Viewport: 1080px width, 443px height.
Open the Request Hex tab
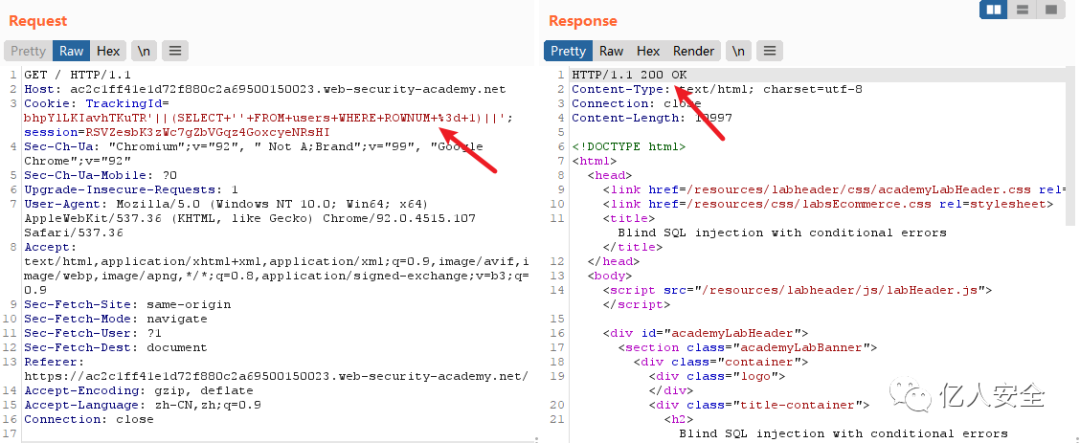point(108,51)
